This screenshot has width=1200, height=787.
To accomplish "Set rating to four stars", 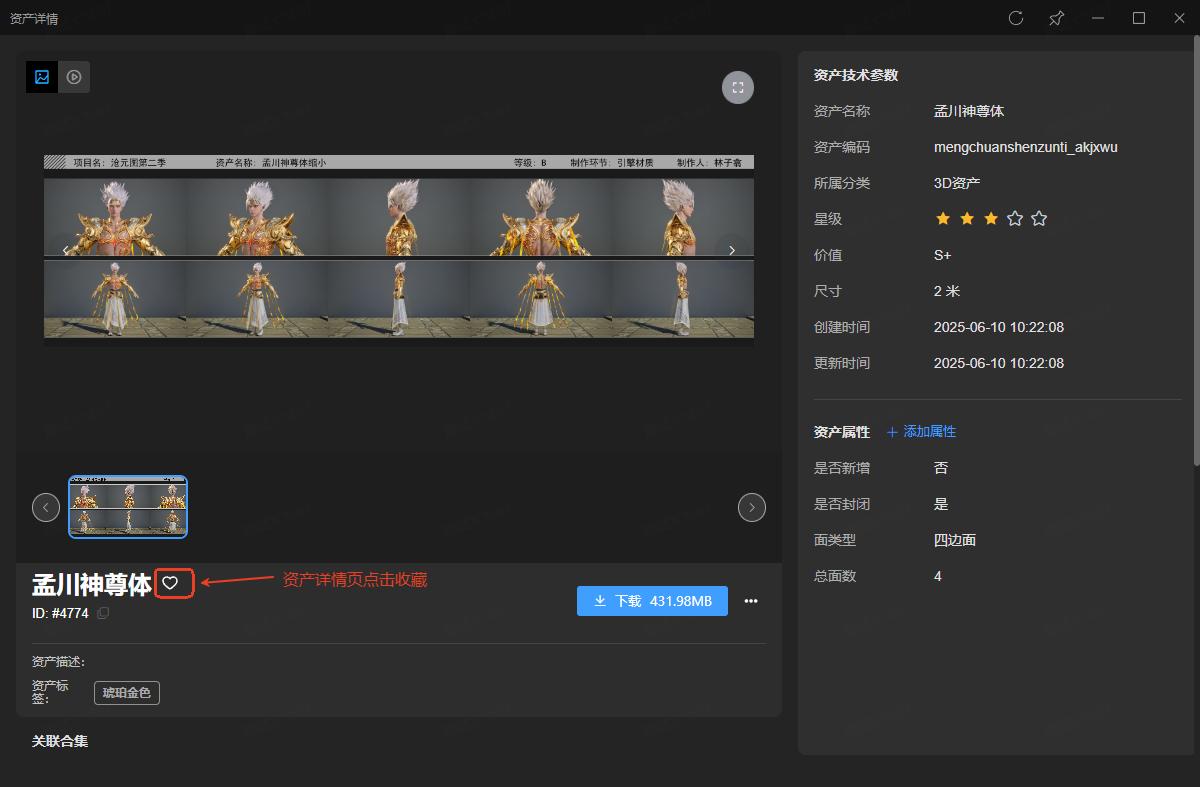I will (1015, 219).
